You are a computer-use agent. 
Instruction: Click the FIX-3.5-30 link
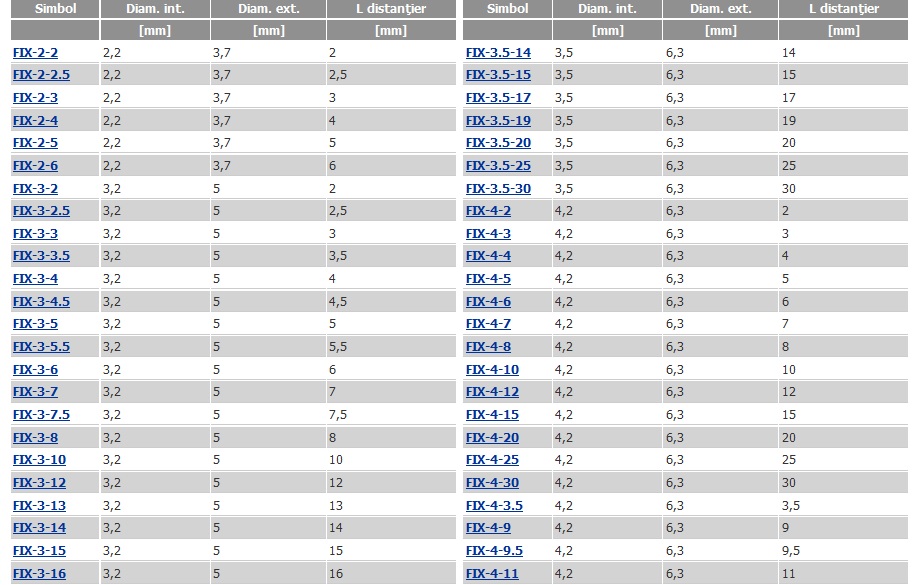498,189
